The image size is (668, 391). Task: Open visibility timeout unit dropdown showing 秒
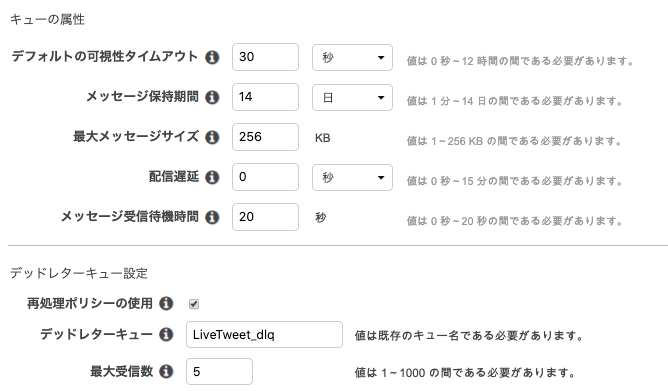pyautogui.click(x=352, y=58)
